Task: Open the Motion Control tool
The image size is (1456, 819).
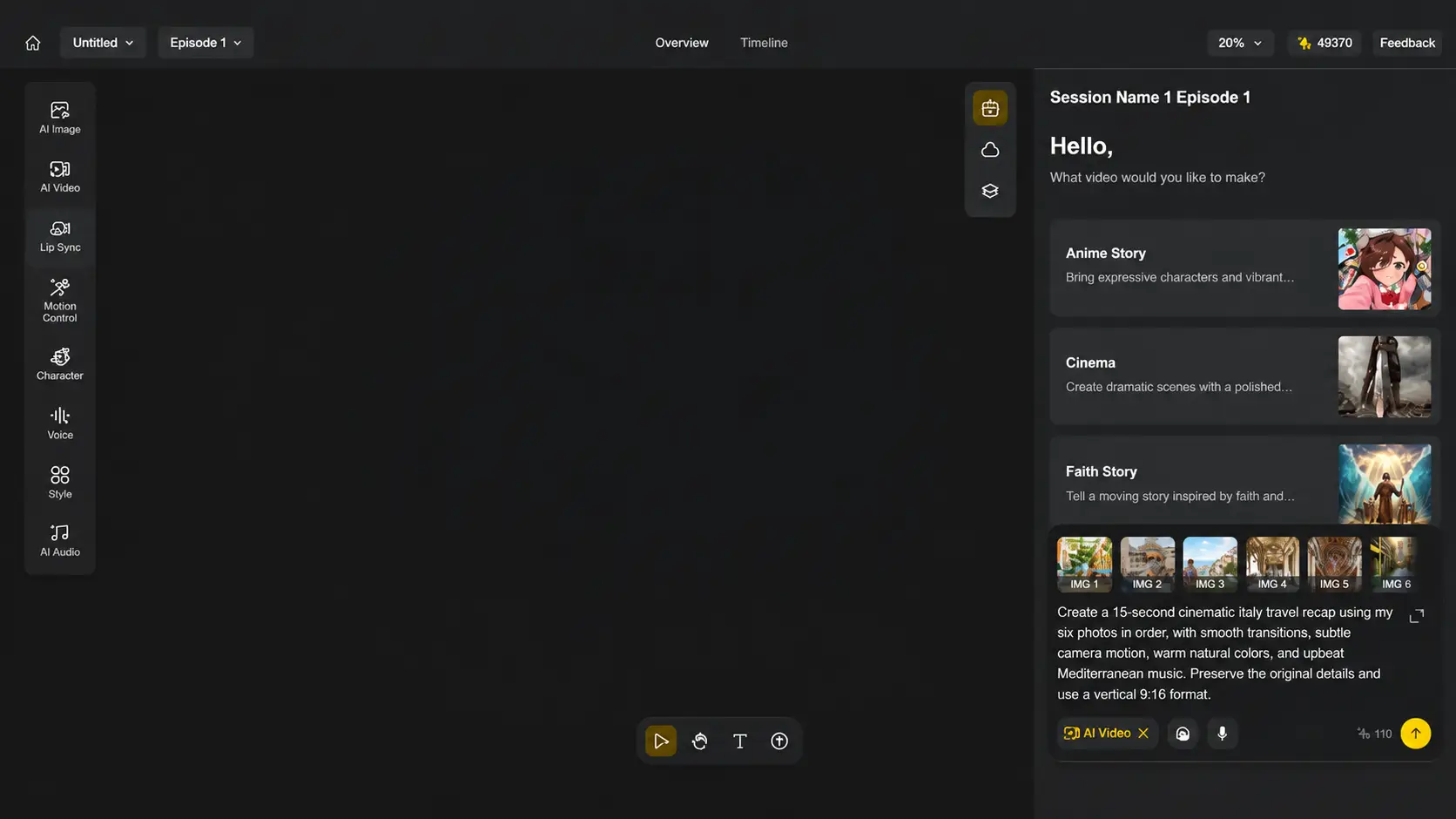Action: (60, 300)
